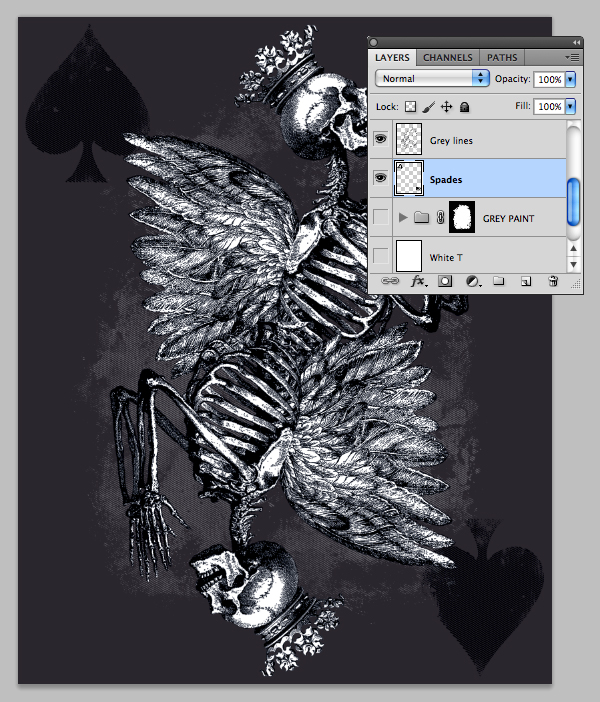
Task: Create a new group folder
Action: click(x=498, y=281)
